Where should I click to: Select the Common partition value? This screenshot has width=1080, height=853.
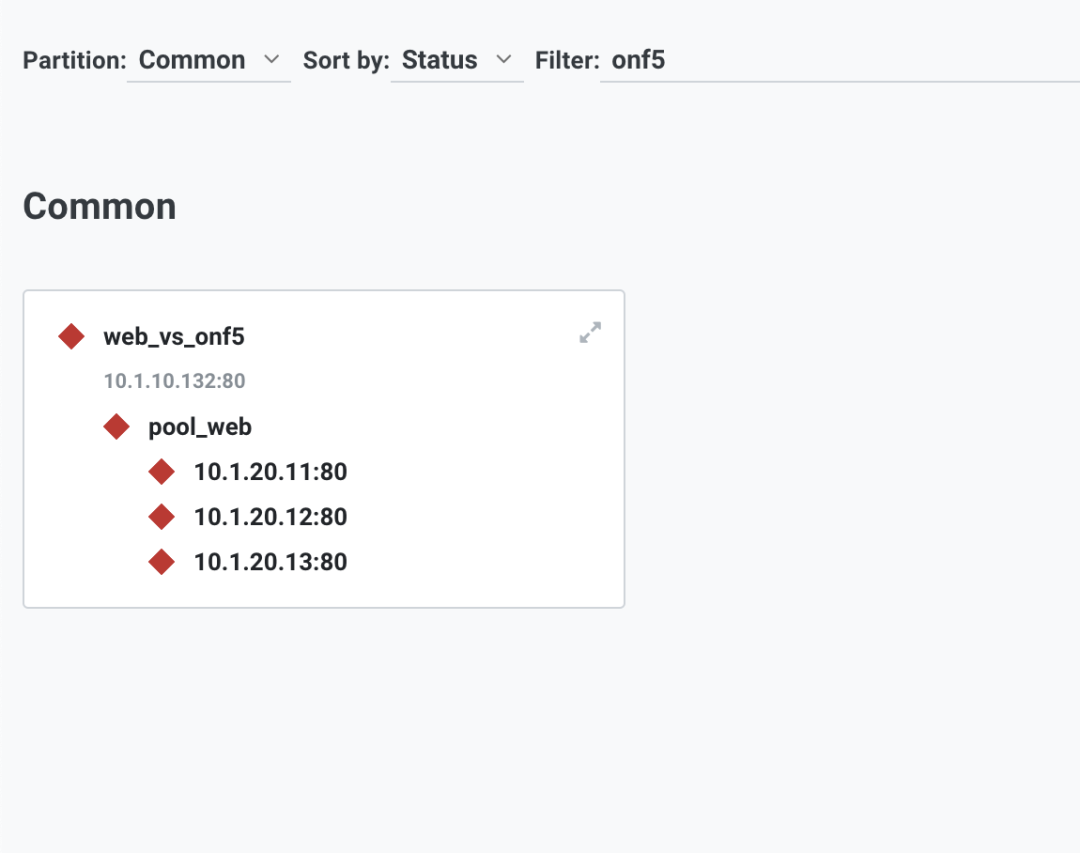[192, 60]
